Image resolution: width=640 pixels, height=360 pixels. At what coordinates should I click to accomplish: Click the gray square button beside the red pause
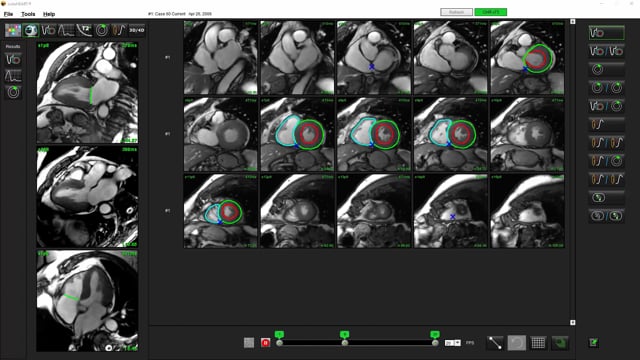tap(249, 343)
